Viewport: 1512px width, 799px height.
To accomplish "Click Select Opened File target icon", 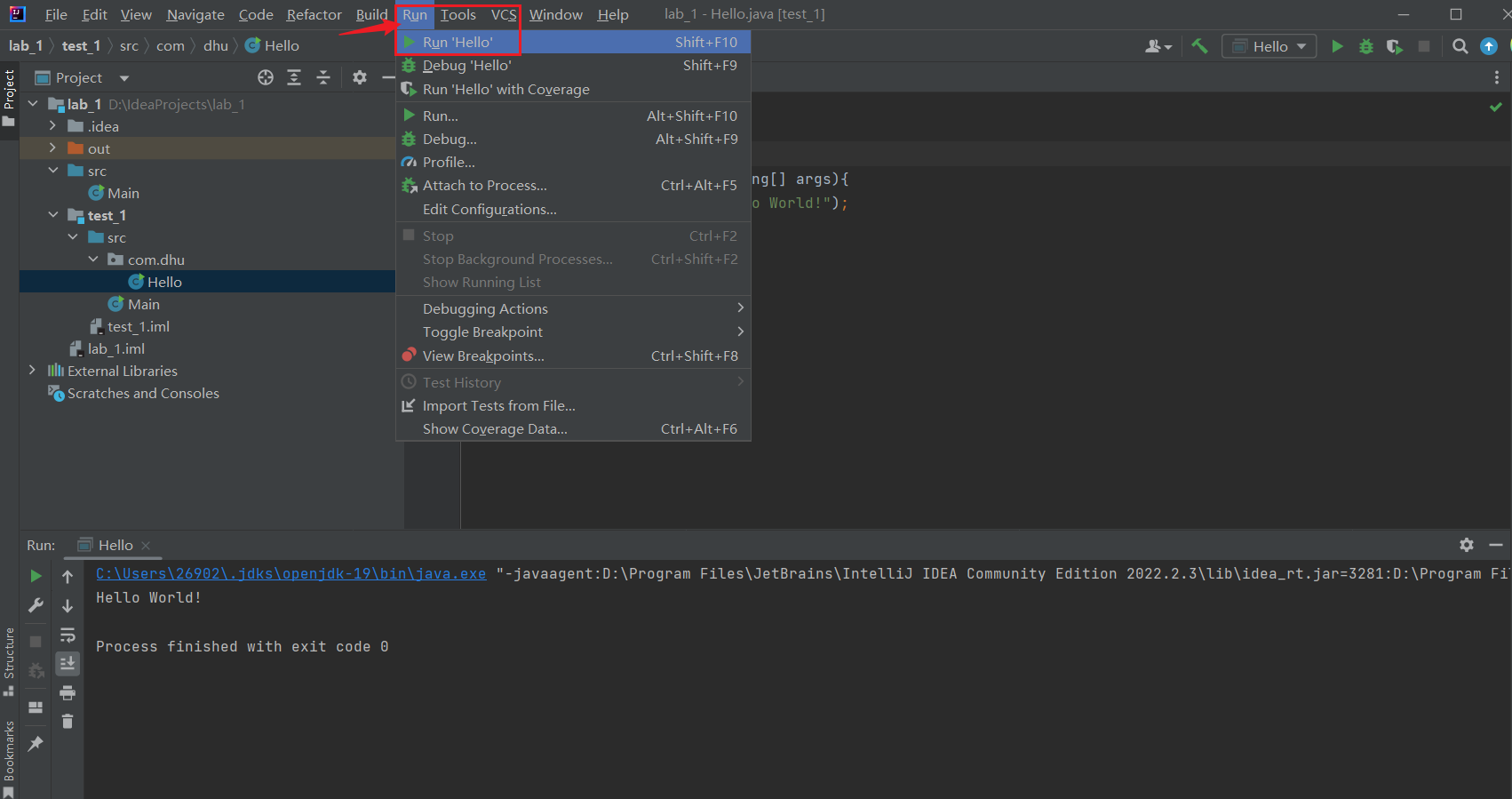I will point(266,77).
